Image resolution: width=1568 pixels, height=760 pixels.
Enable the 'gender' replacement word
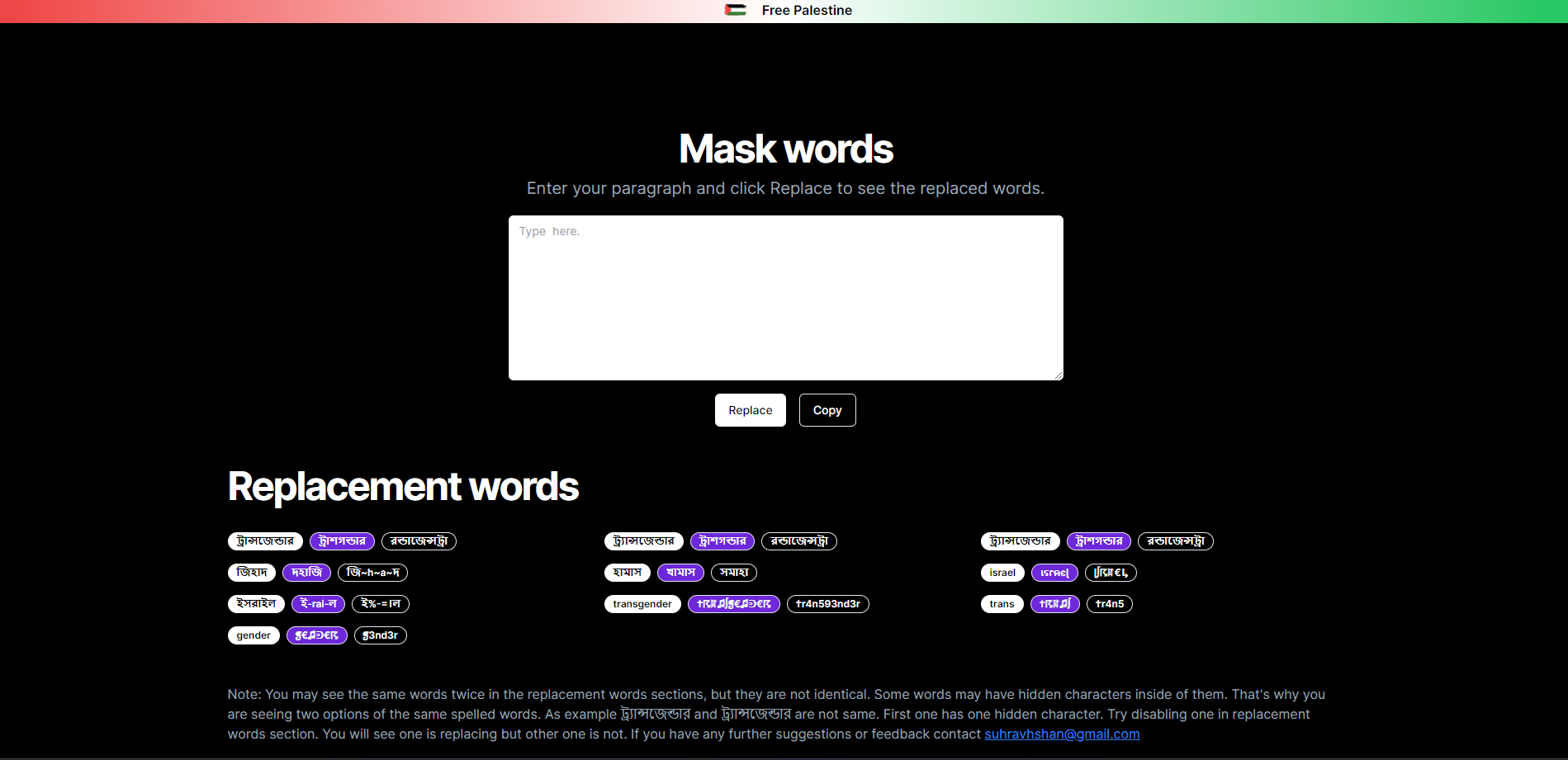pos(253,635)
